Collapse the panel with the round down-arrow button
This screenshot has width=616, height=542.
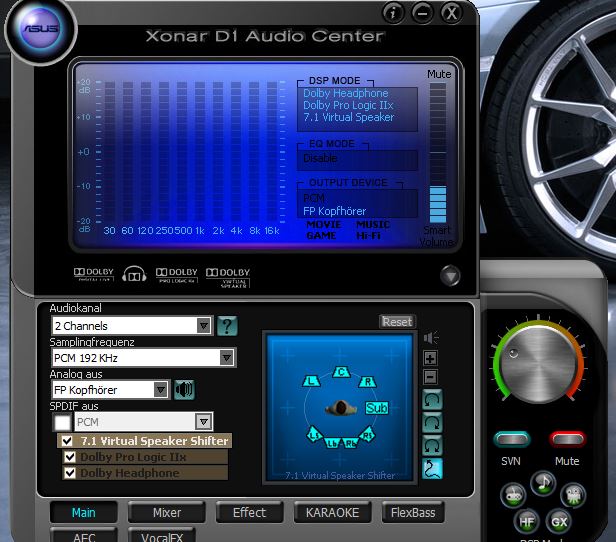[x=450, y=276]
